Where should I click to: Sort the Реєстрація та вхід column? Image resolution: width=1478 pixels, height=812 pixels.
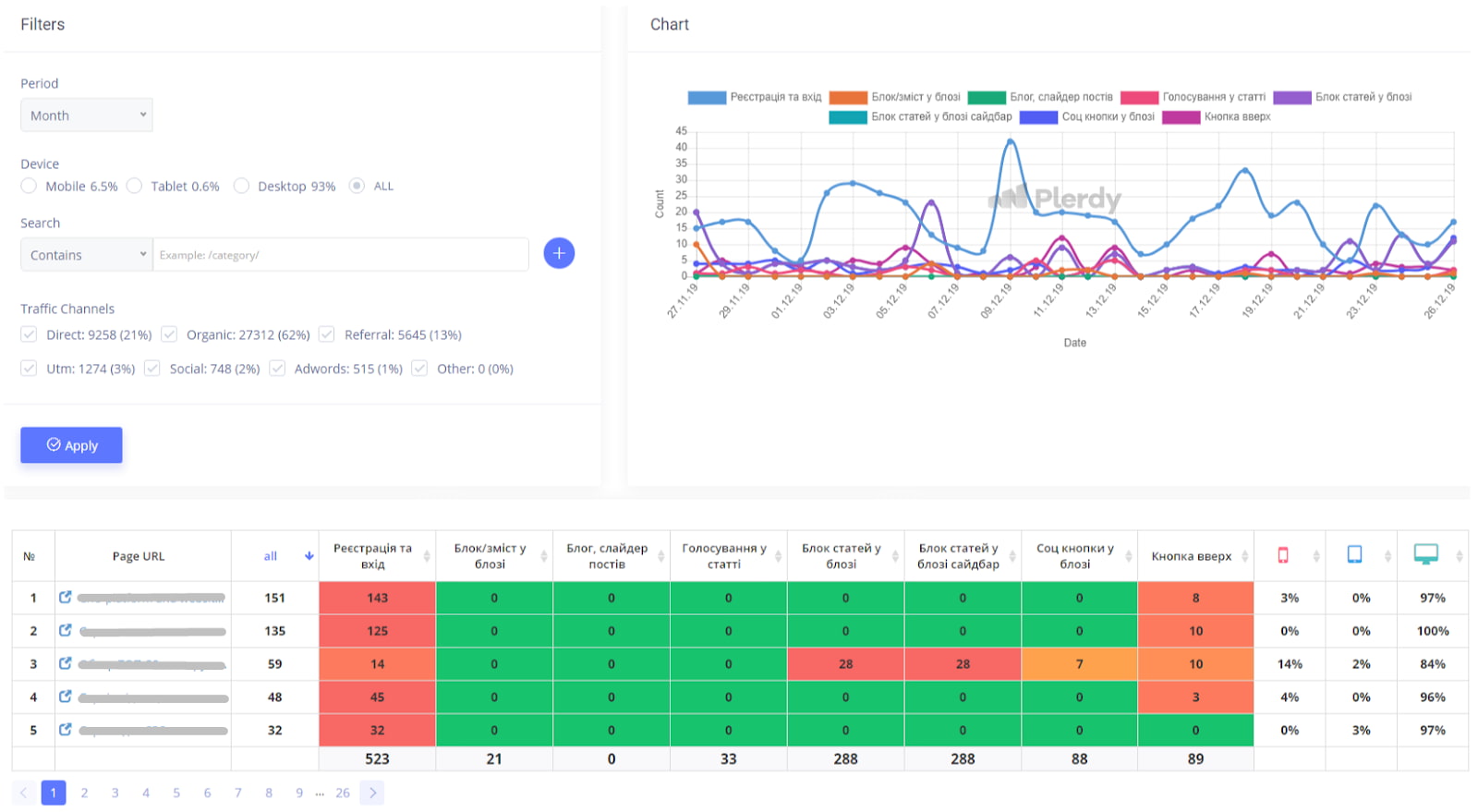click(x=427, y=556)
